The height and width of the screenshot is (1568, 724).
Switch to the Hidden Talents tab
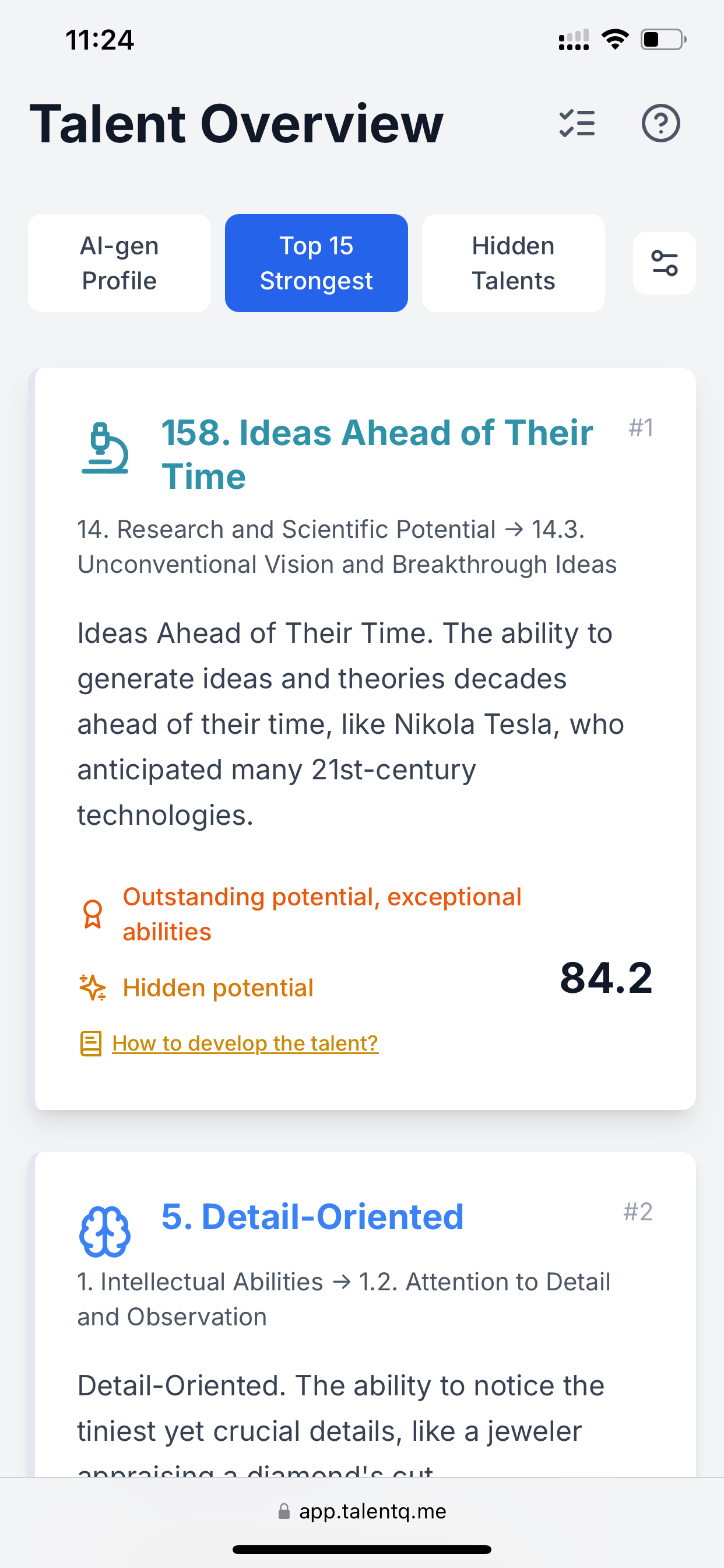[x=514, y=263]
